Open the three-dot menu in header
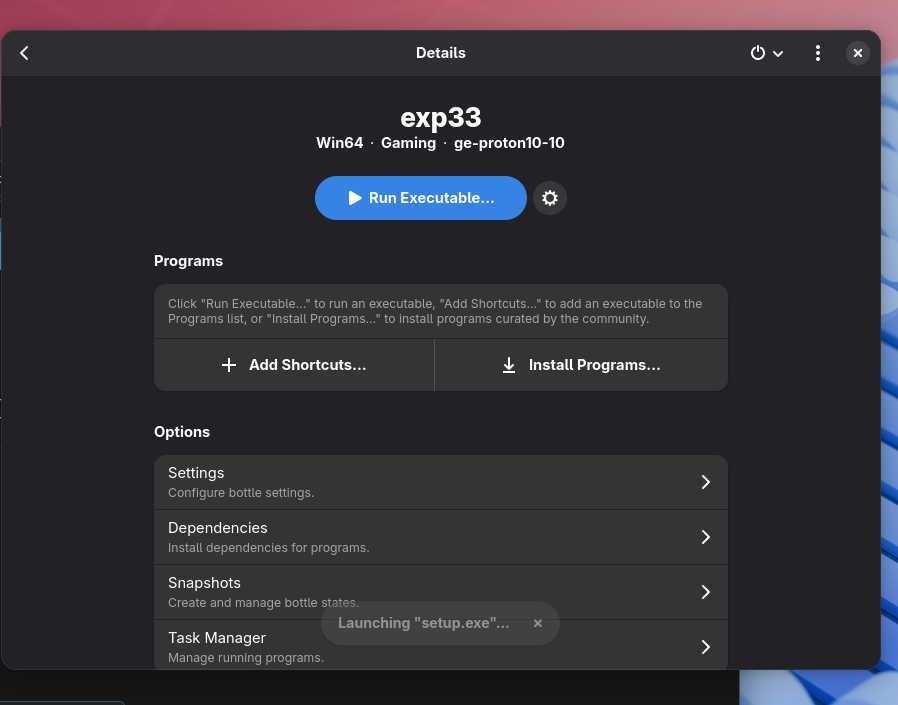Viewport: 898px width, 705px height. pyautogui.click(x=818, y=53)
